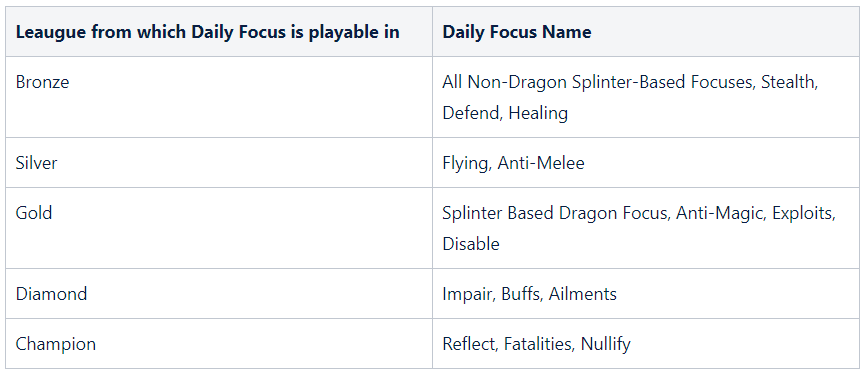Screen dimensions: 865x373
Task: Select the Gold league cell
Action: pos(219,228)
